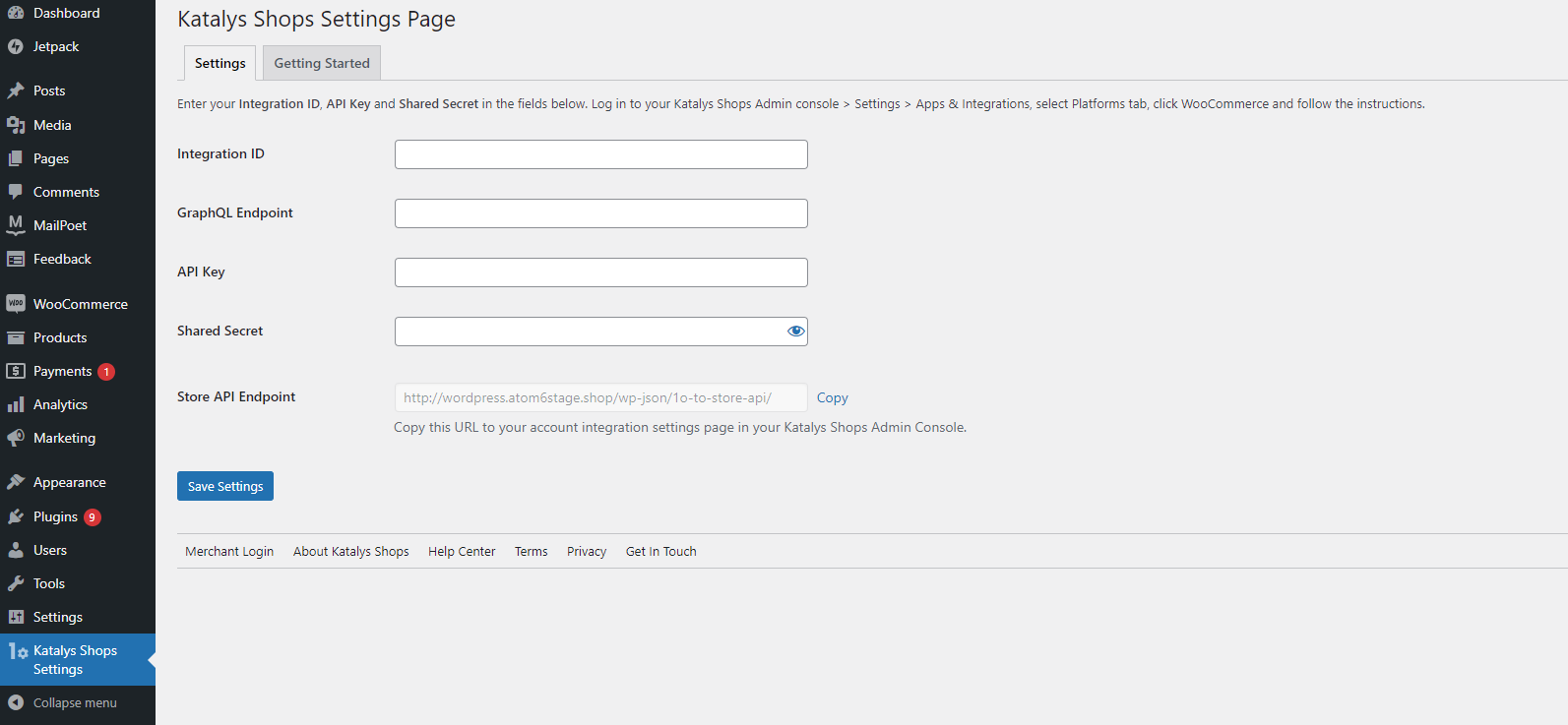Screen dimensions: 1568x725
Task: Open the Help Center footer link
Action: [x=462, y=552]
